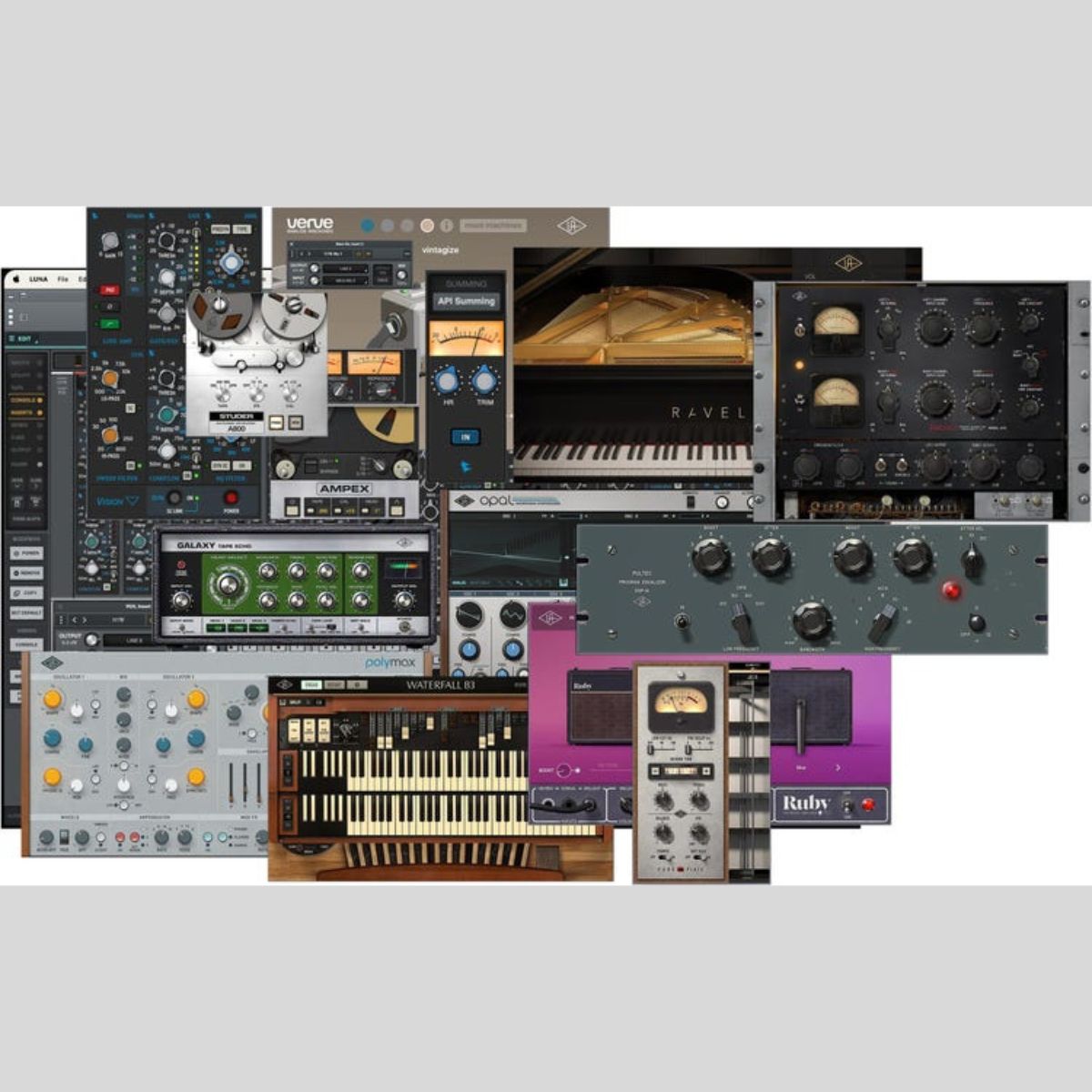The width and height of the screenshot is (1092, 1092).
Task: Click the Apple menu icon in the menu bar
Action: point(15,279)
